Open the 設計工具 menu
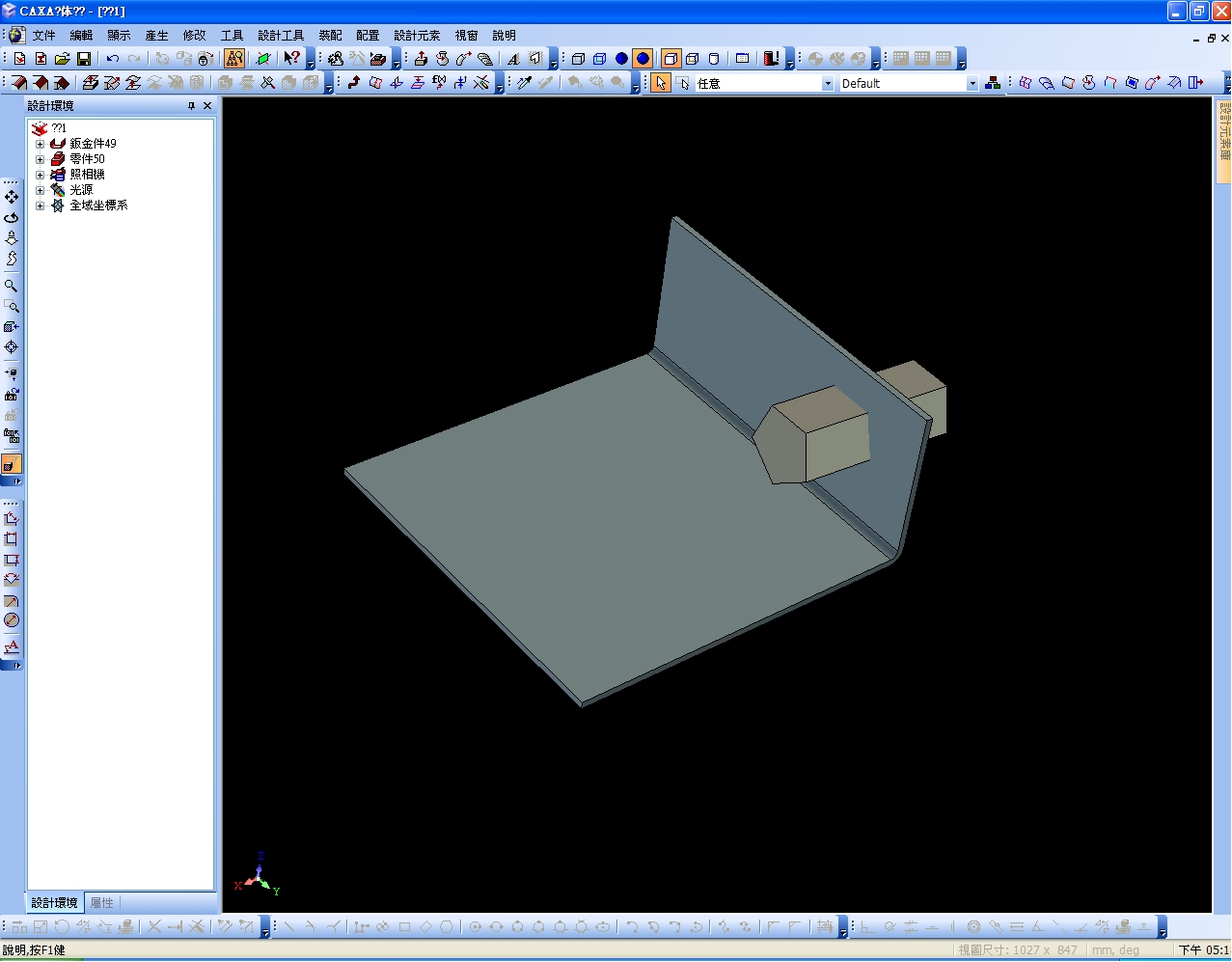Image resolution: width=1232 pixels, height=962 pixels. (x=281, y=36)
